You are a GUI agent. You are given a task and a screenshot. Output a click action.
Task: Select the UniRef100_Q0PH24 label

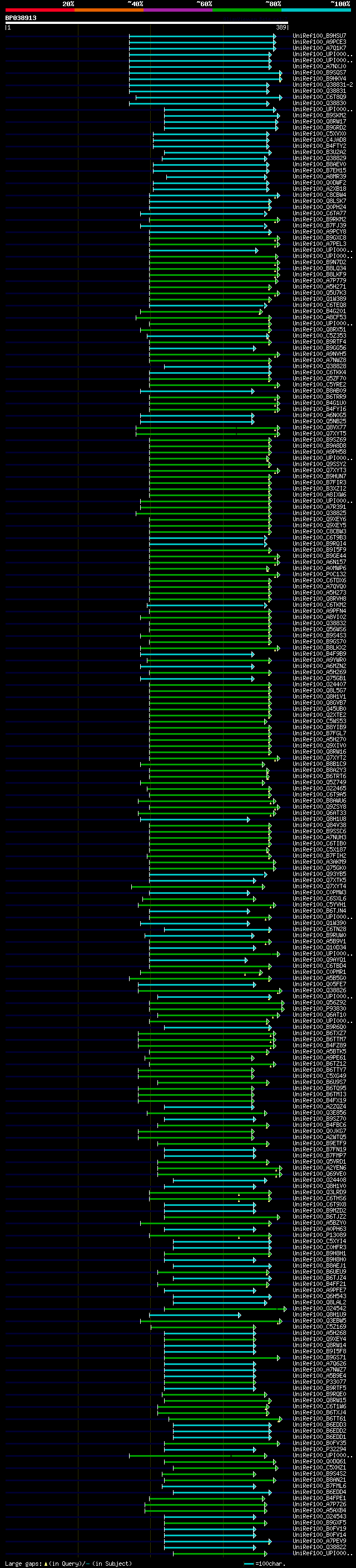coord(319,207)
